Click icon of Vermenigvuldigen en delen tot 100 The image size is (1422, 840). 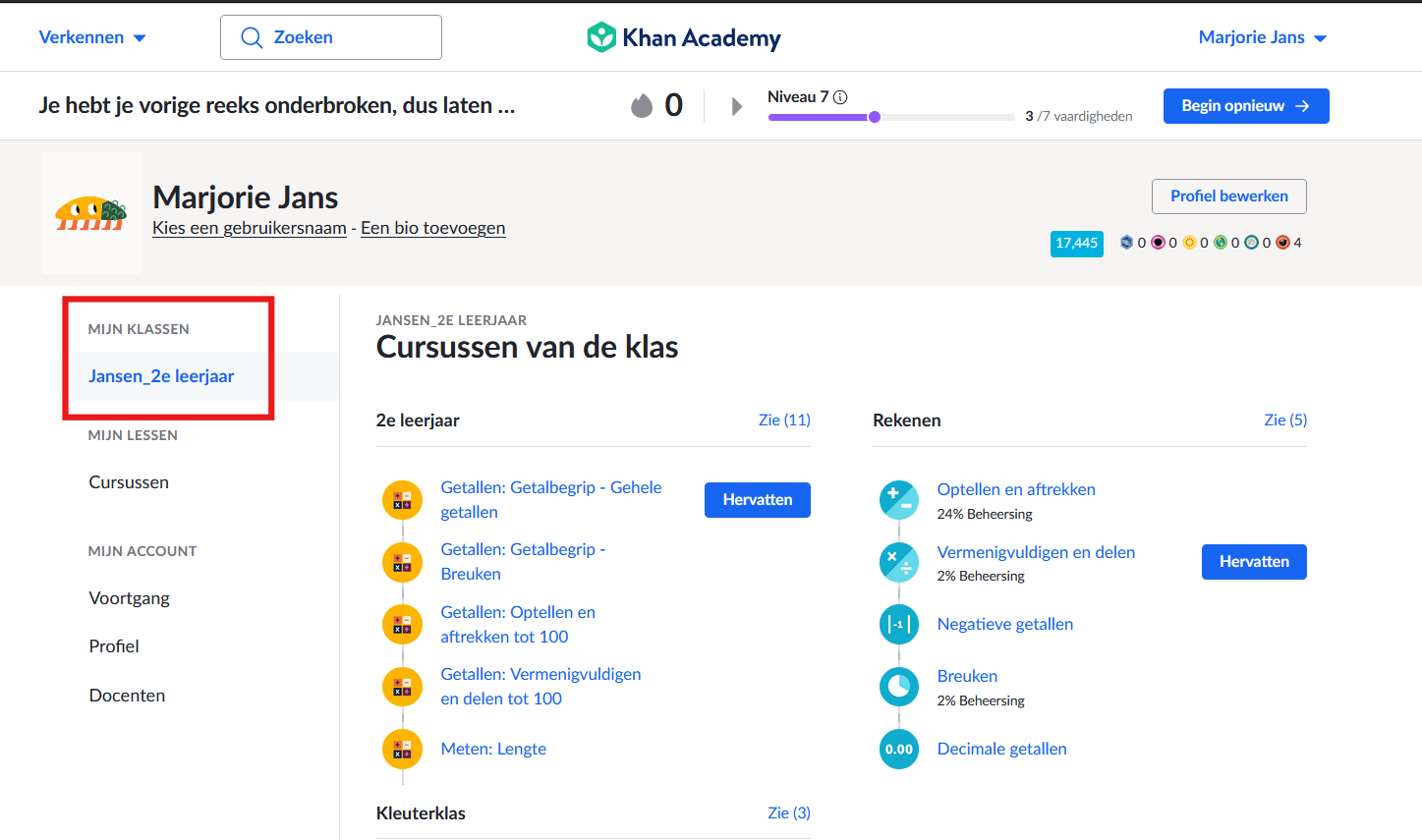pos(402,686)
